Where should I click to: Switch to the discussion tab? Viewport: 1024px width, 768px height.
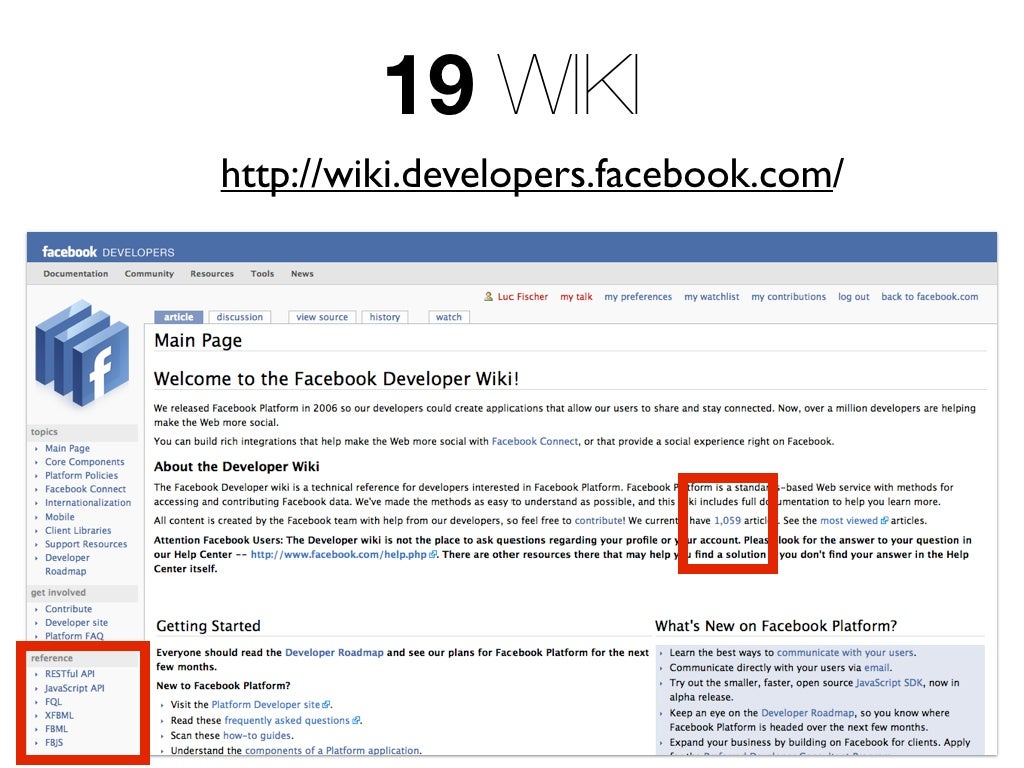240,317
